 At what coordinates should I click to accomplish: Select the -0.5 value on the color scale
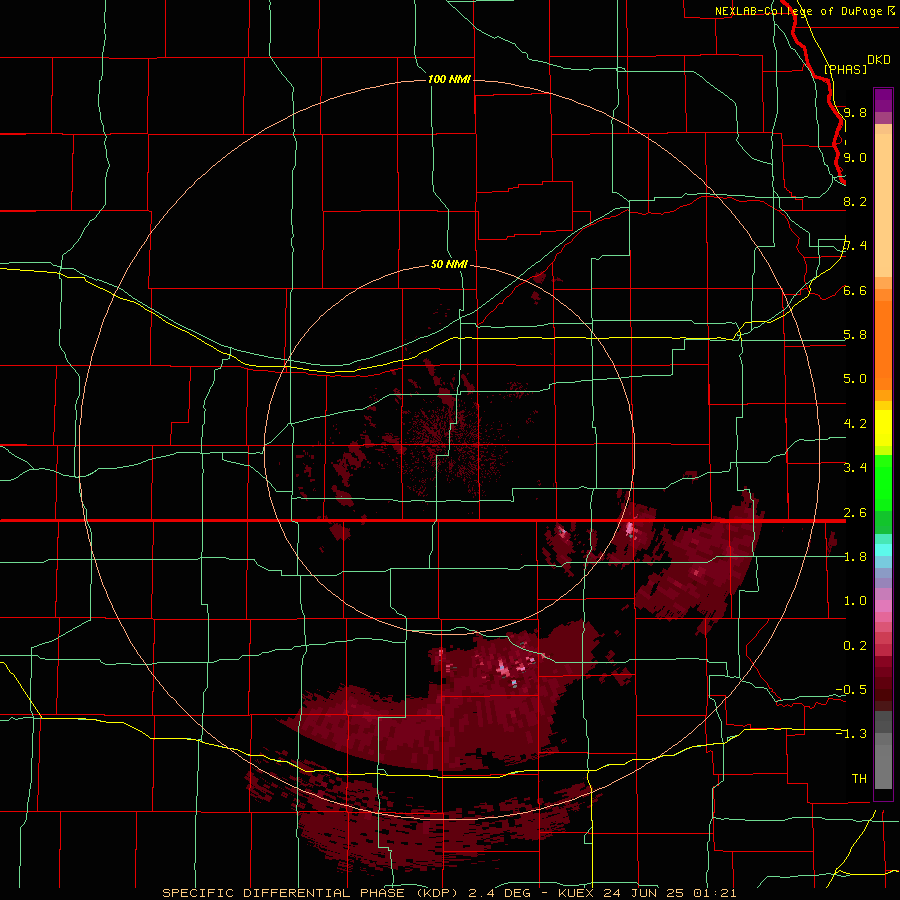851,690
